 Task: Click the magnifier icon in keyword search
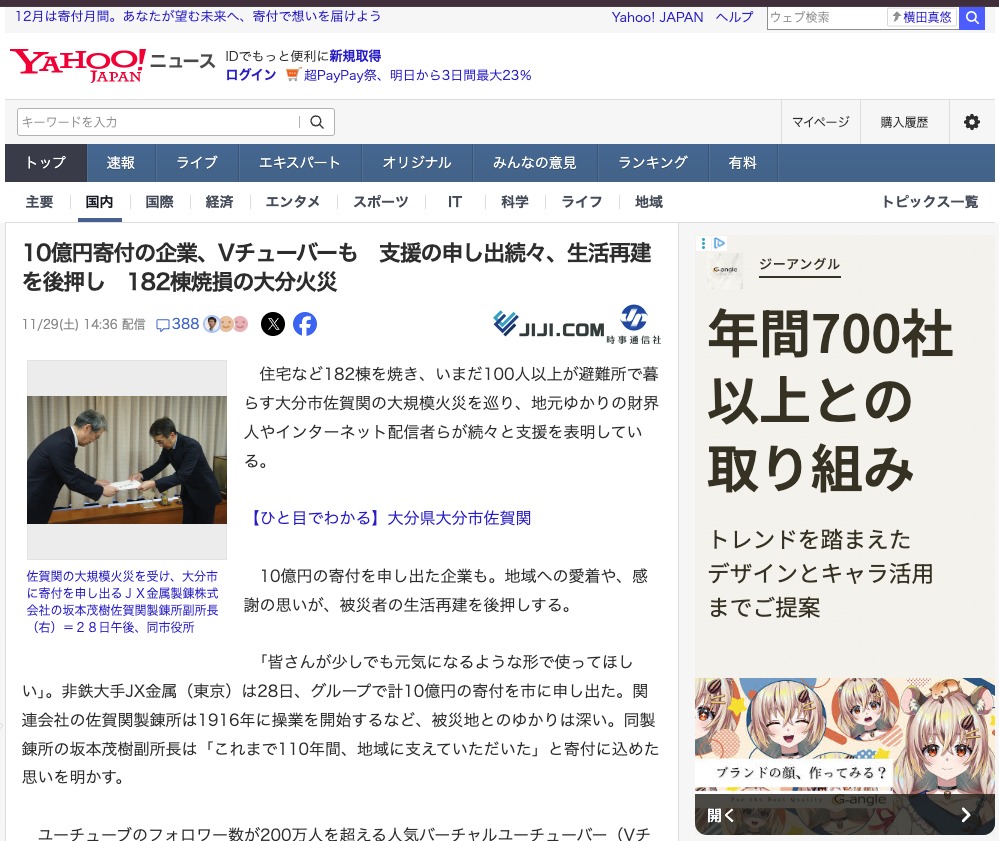coord(317,122)
